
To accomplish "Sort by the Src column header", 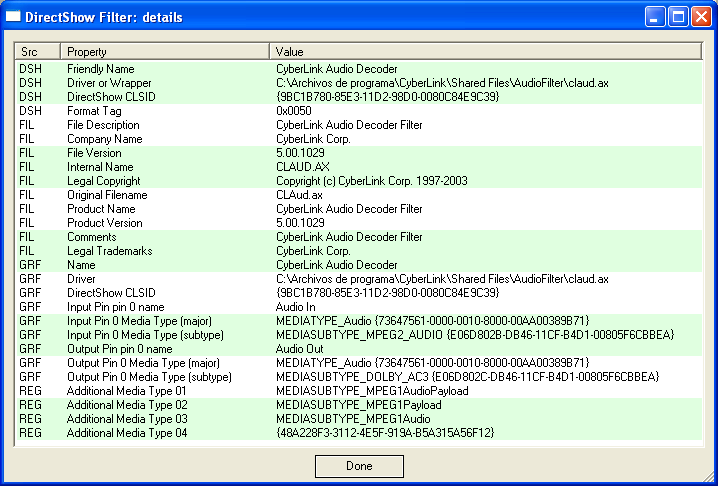I will (38, 52).
